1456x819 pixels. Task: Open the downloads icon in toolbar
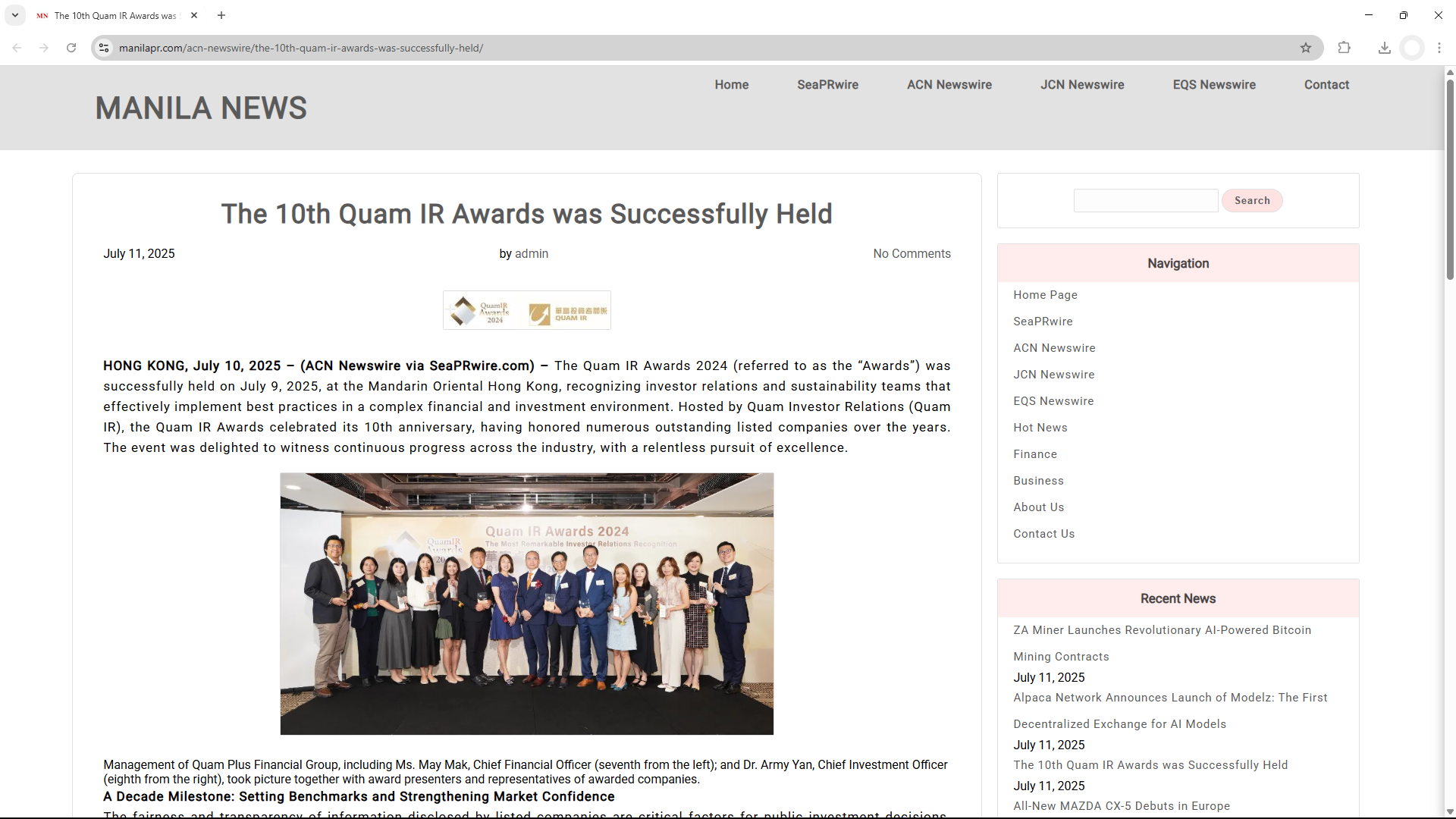point(1385,48)
